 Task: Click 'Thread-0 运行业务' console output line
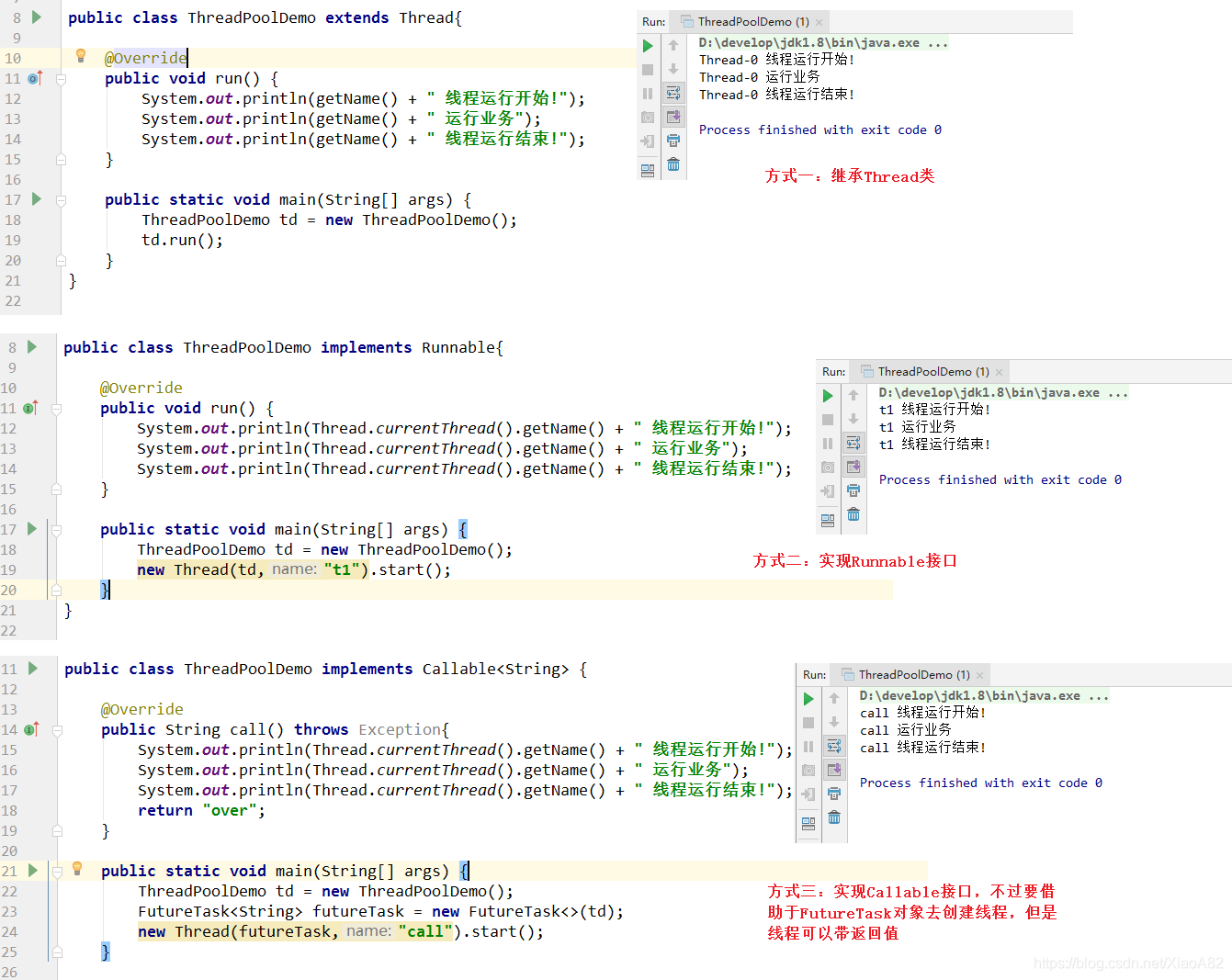[760, 77]
